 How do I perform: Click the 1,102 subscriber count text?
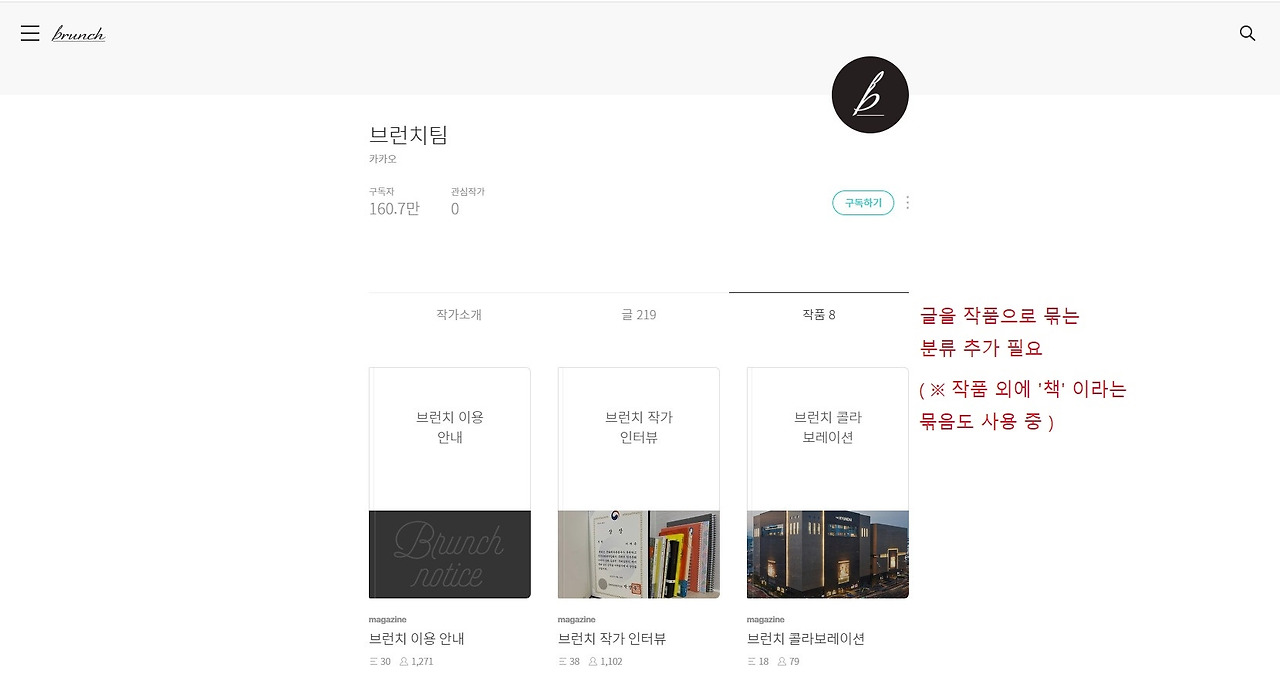(x=605, y=662)
